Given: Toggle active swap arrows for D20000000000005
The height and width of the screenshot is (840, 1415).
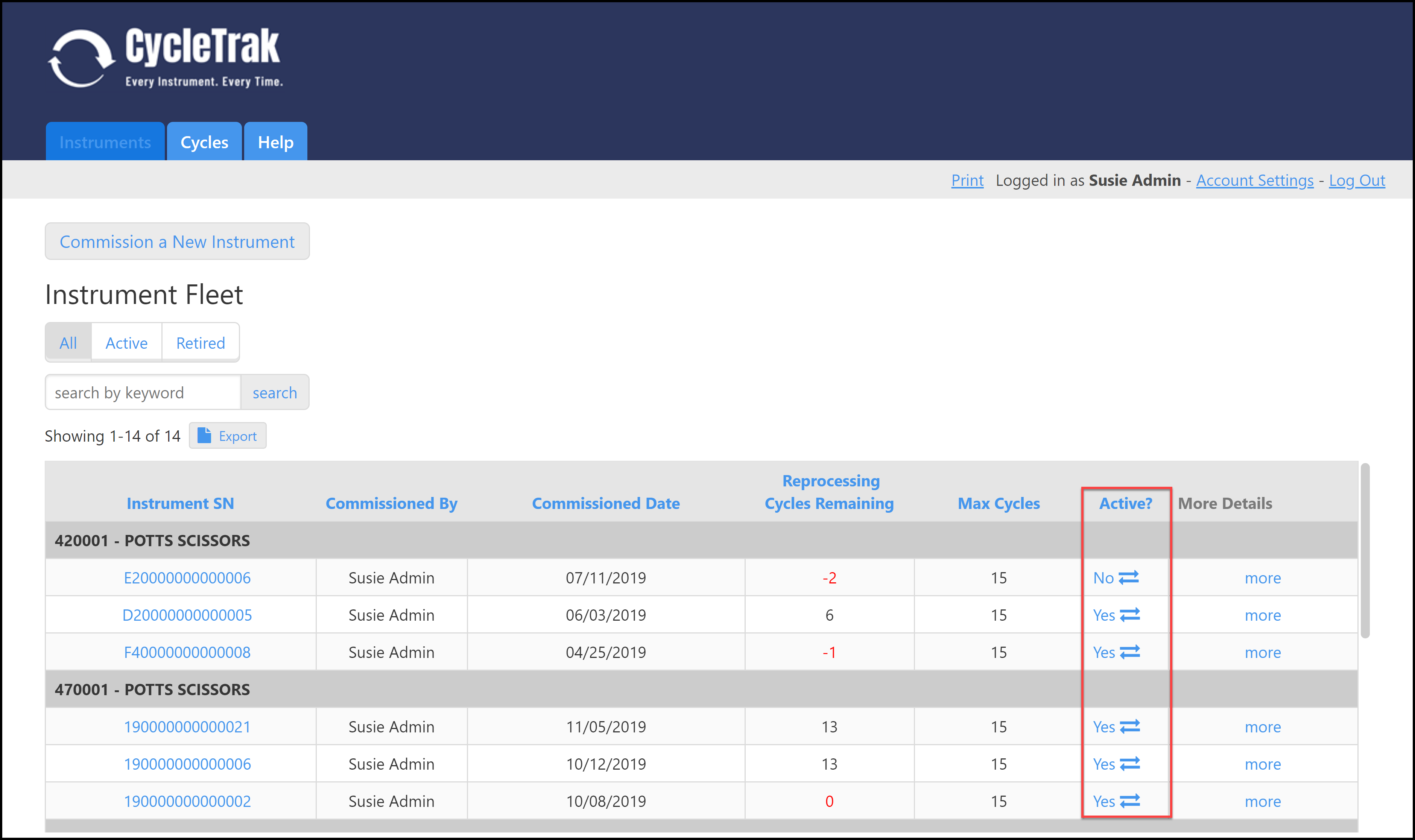Looking at the screenshot, I should 1130,615.
